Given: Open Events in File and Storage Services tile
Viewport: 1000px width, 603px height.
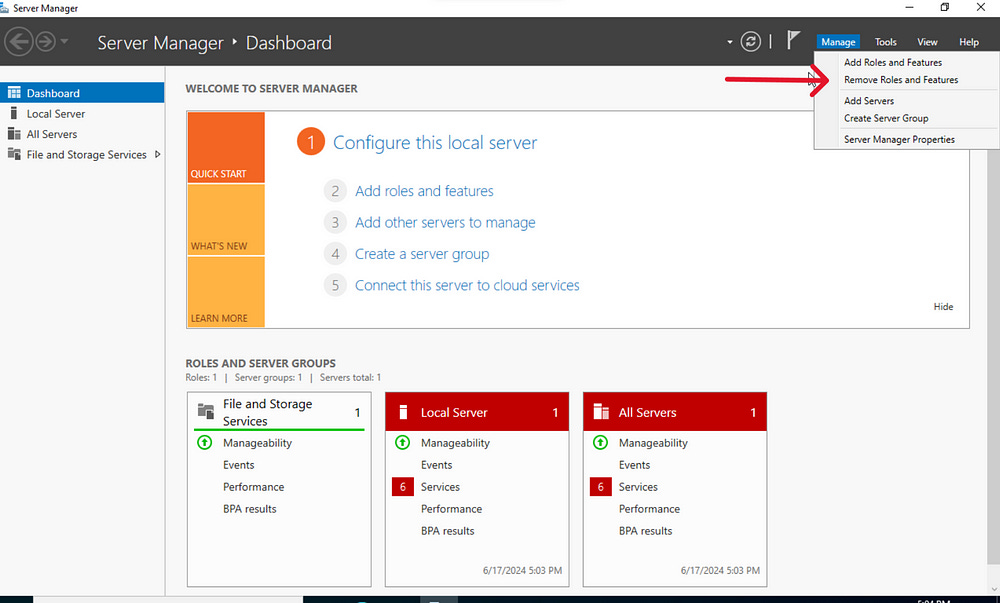Looking at the screenshot, I should 239,465.
